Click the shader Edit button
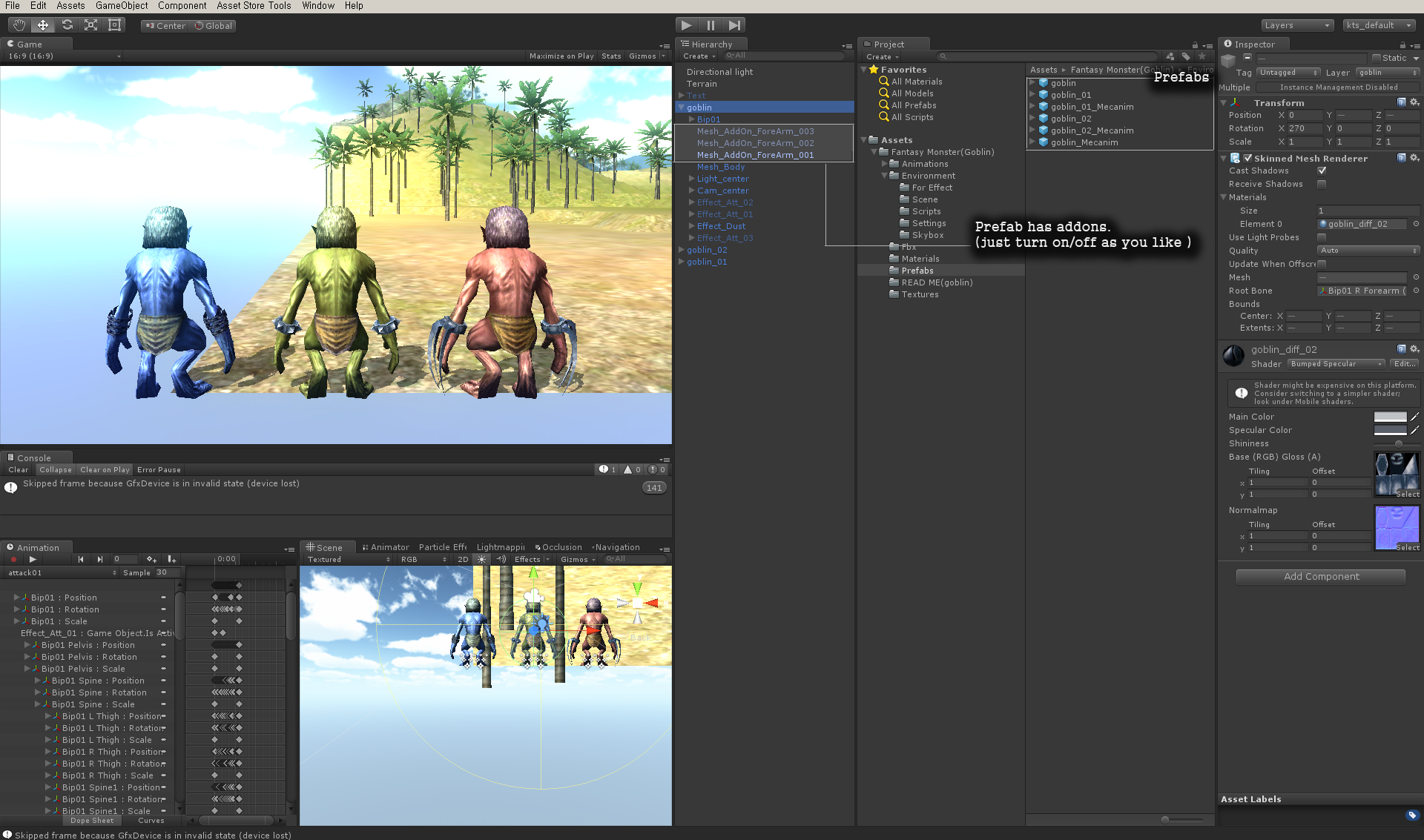Screen dimensions: 1424x840 coord(1405,364)
